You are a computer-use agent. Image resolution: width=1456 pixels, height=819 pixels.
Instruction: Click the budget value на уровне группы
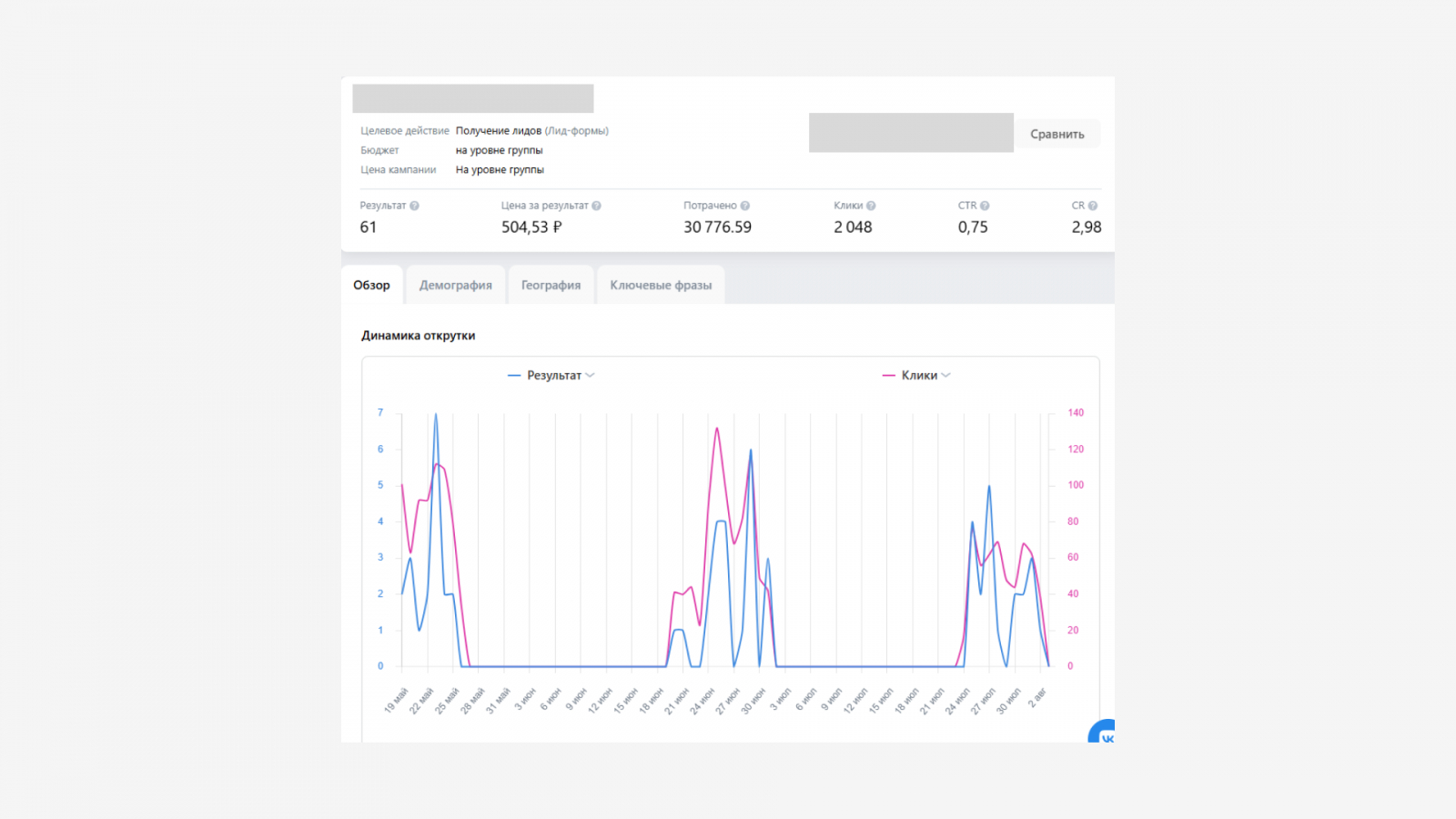(499, 150)
